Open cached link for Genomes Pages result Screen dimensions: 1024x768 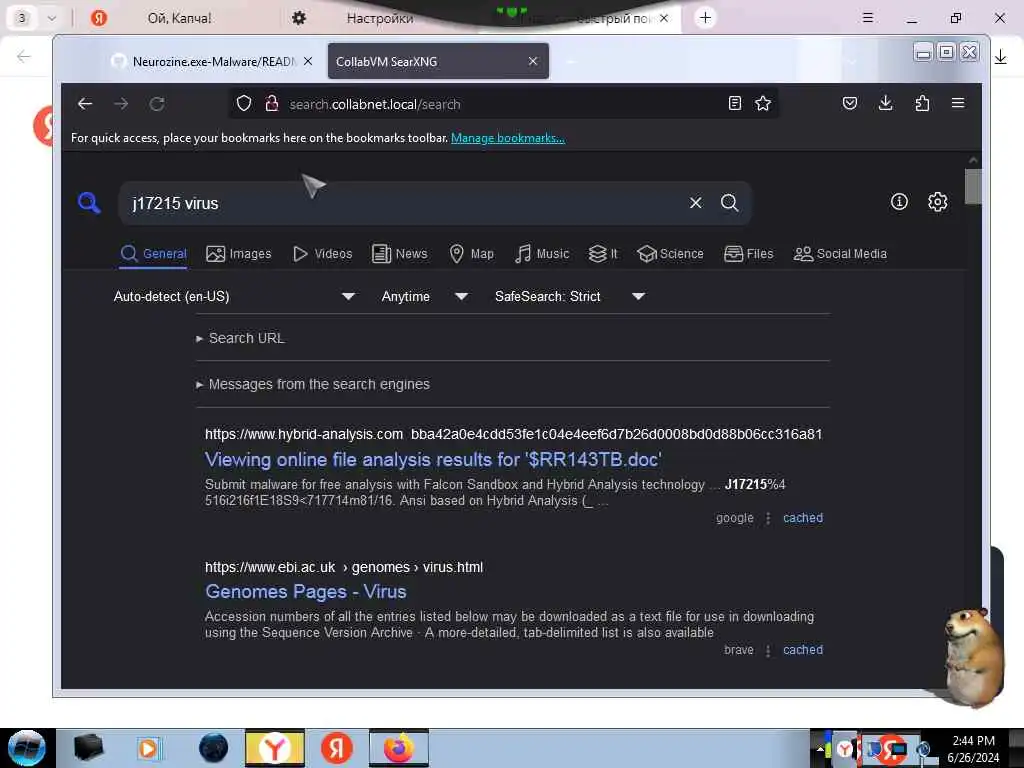(x=803, y=650)
